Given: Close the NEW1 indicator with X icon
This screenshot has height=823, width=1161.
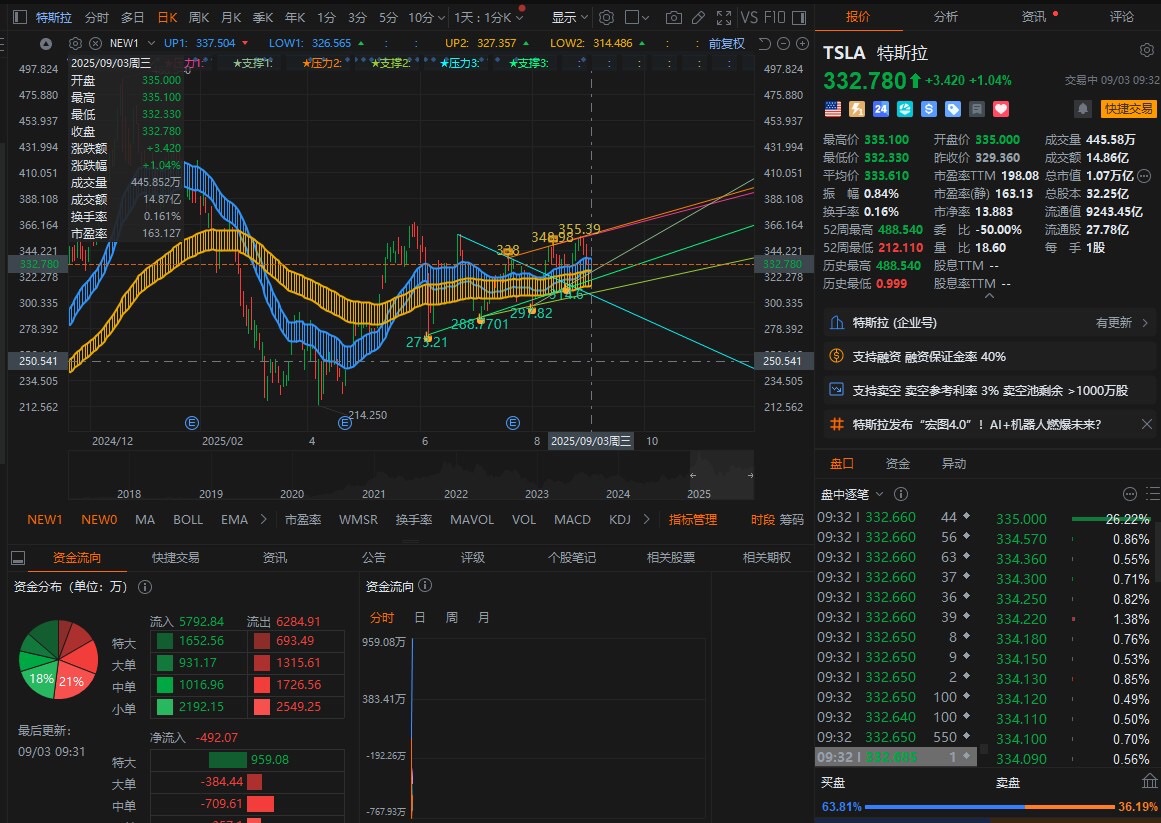Looking at the screenshot, I should [x=95, y=43].
